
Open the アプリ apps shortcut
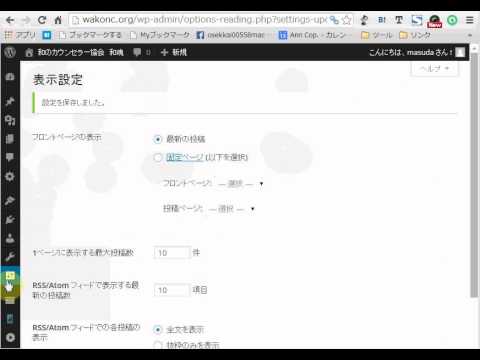[x=21, y=35]
